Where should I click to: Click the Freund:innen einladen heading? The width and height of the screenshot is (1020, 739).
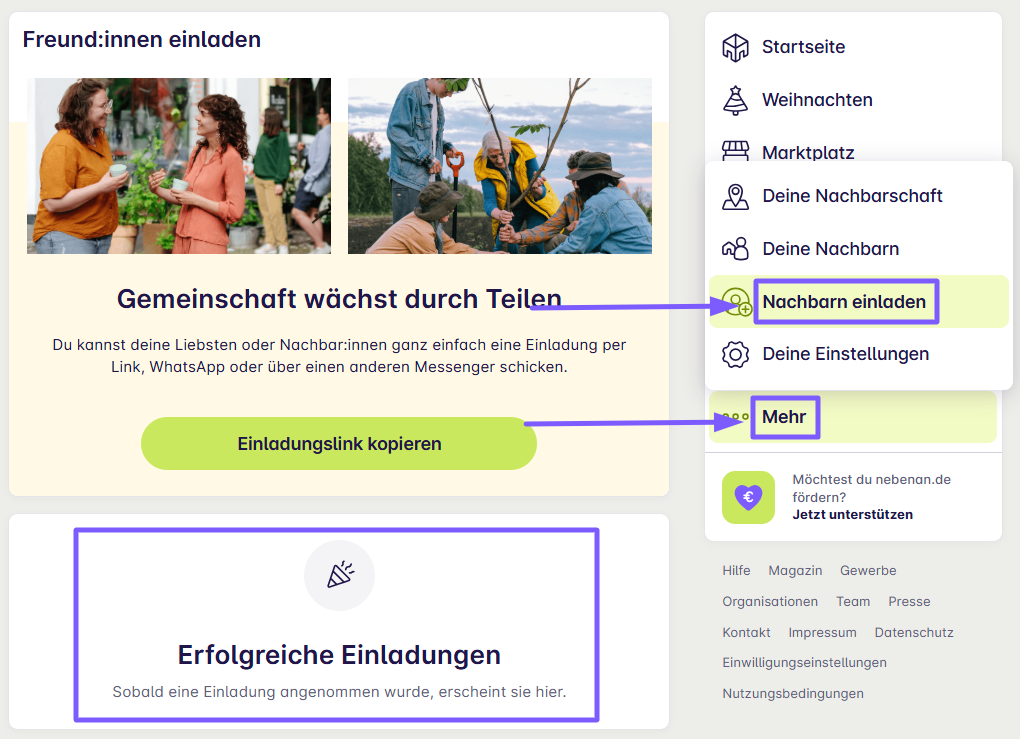142,40
